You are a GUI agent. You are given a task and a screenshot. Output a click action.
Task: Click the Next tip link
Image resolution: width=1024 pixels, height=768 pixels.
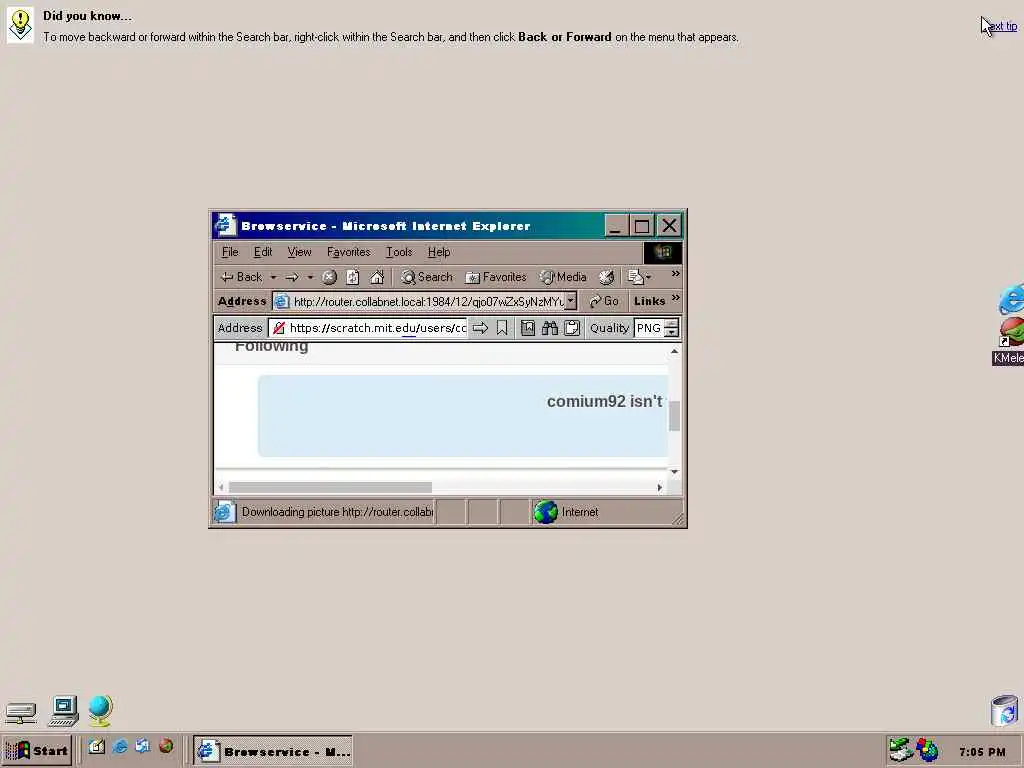[1002, 26]
